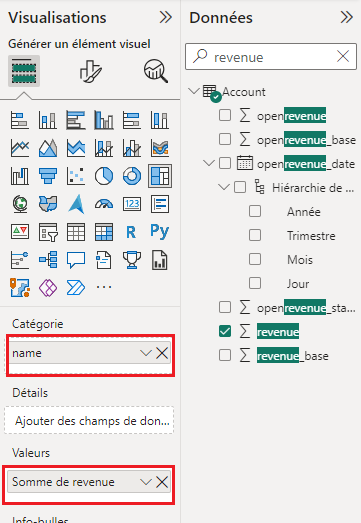Open the name field dropdown
The image size is (361, 523).
(146, 353)
